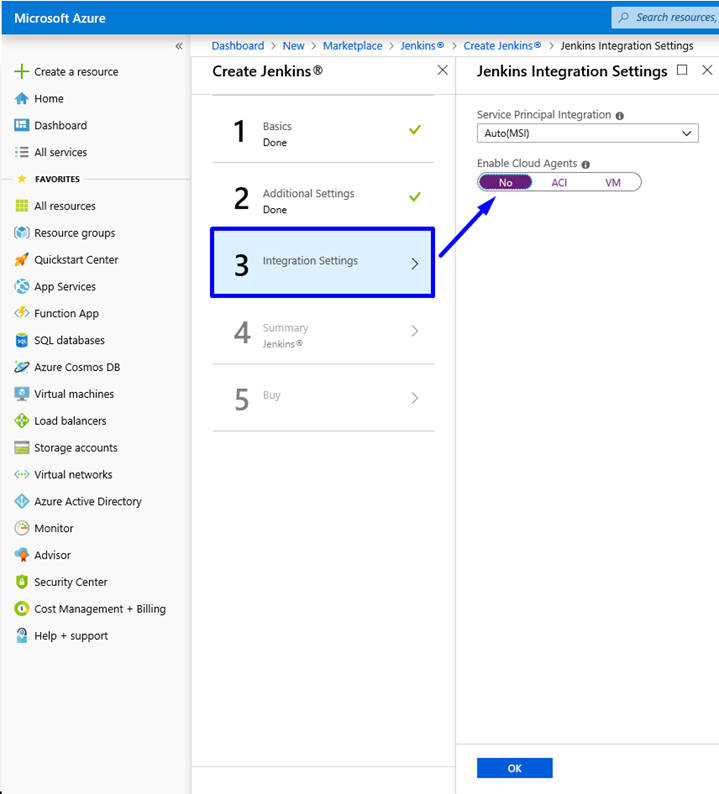Viewport: 719px width, 794px height.
Task: Open the Virtual networks icon
Action: pos(21,474)
